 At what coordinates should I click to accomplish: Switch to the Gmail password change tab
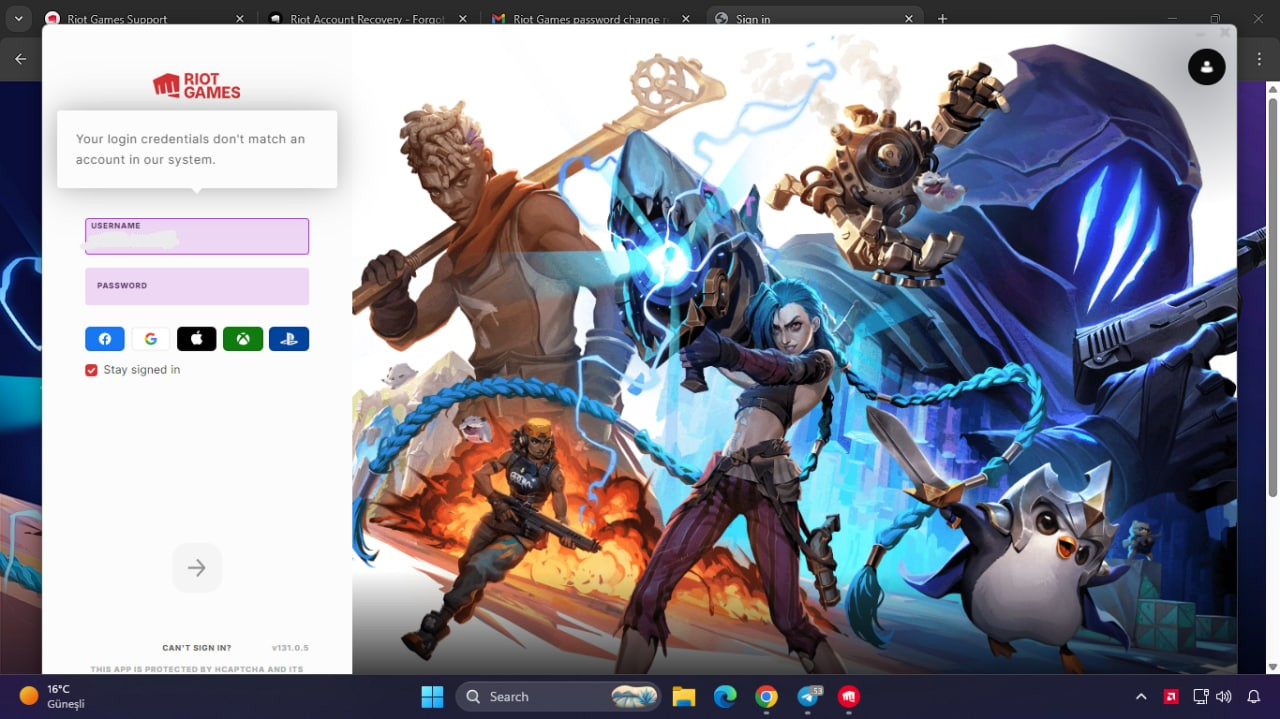(x=590, y=19)
